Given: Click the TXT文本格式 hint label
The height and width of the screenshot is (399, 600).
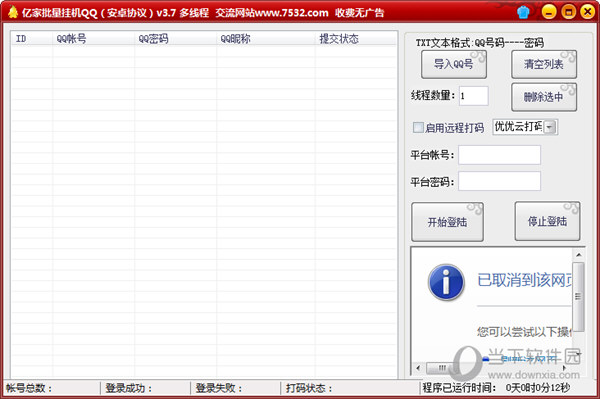Looking at the screenshot, I should point(480,42).
